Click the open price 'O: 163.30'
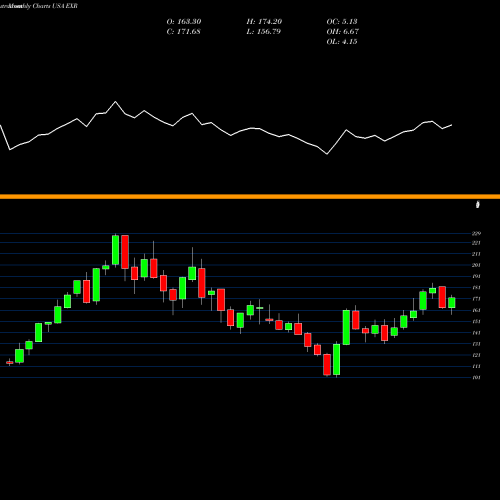Image resolution: width=500 pixels, height=500 pixels. click(x=184, y=21)
